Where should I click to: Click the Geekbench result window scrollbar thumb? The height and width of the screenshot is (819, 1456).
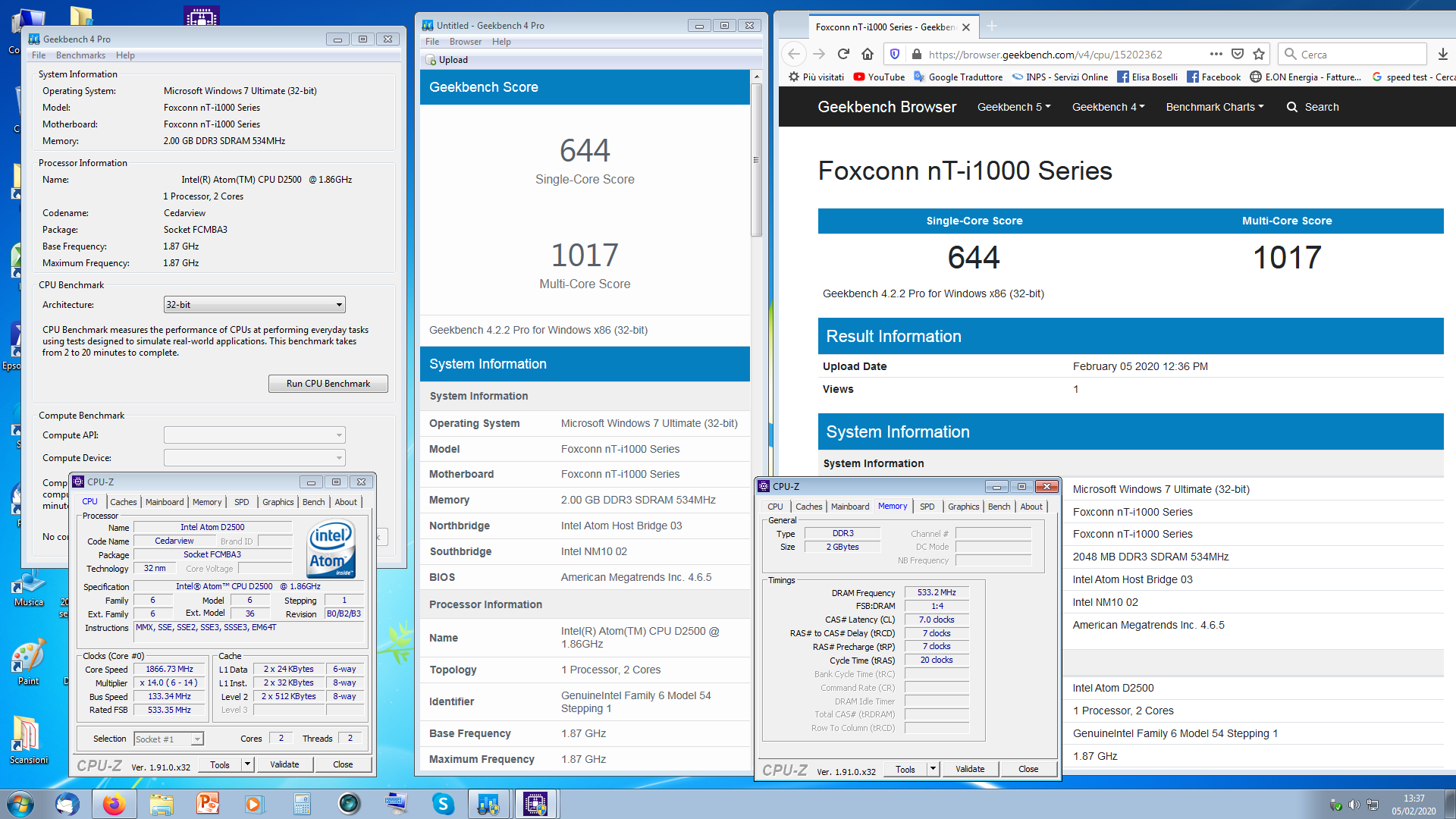756,159
